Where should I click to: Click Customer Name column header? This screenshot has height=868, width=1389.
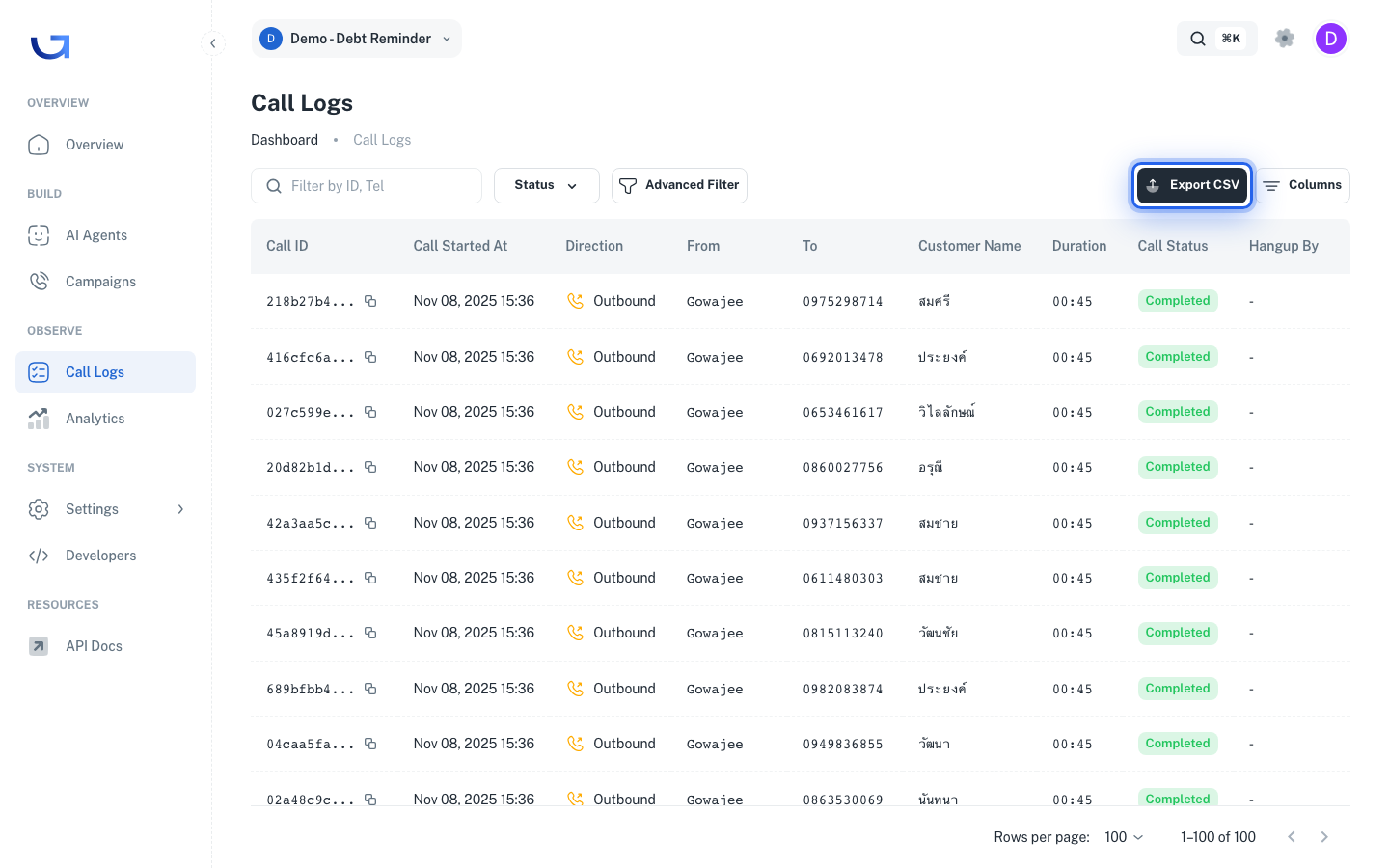[969, 246]
